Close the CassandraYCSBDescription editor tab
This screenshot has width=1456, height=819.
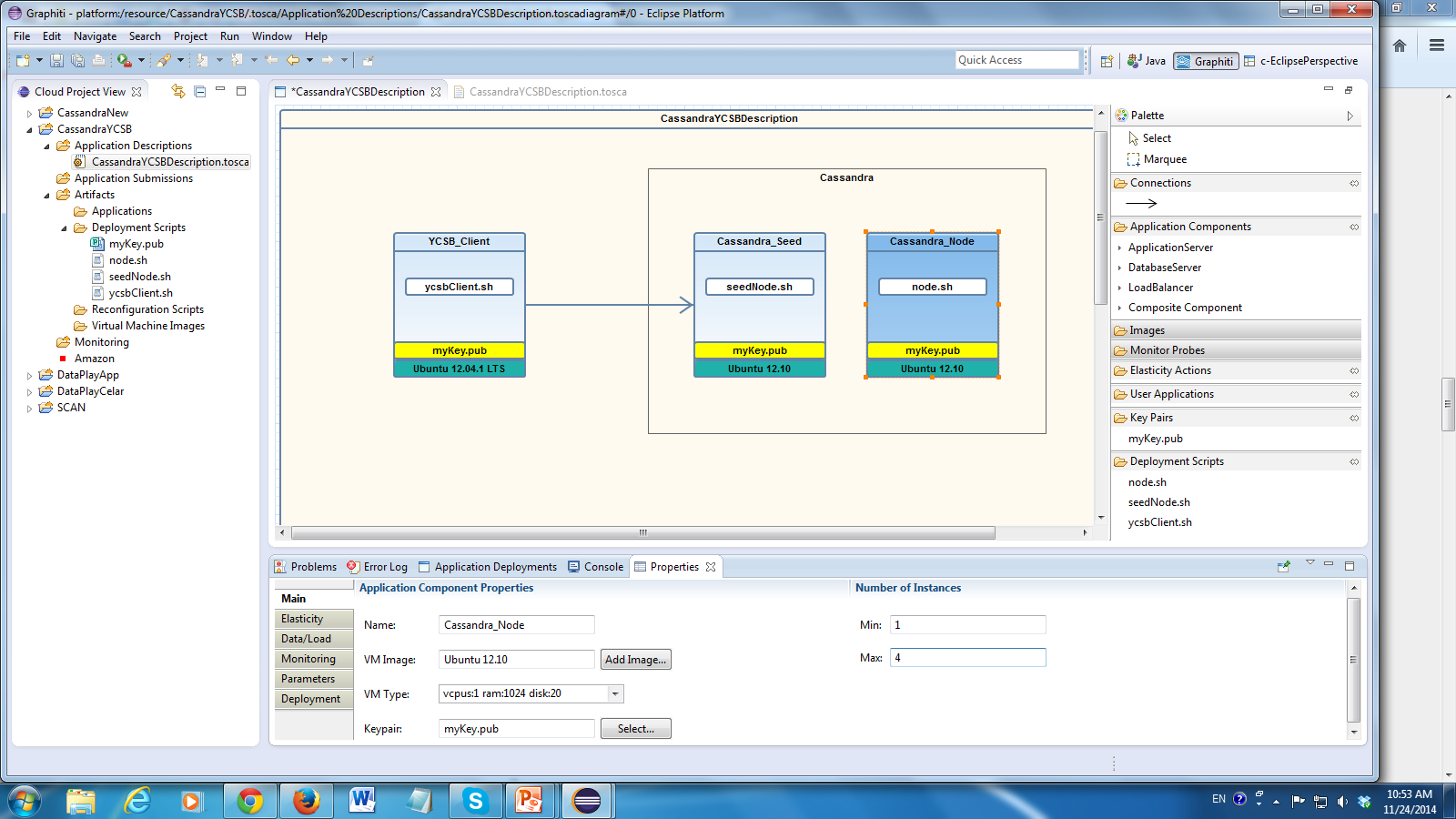(x=436, y=92)
